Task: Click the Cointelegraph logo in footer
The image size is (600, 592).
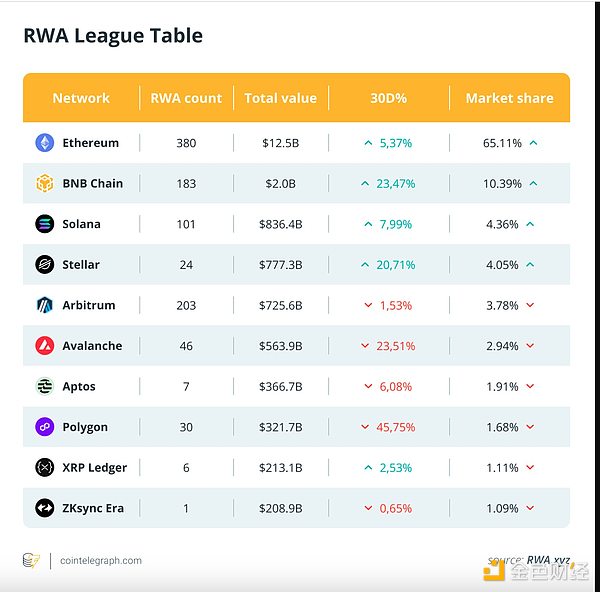Action: coord(31,561)
